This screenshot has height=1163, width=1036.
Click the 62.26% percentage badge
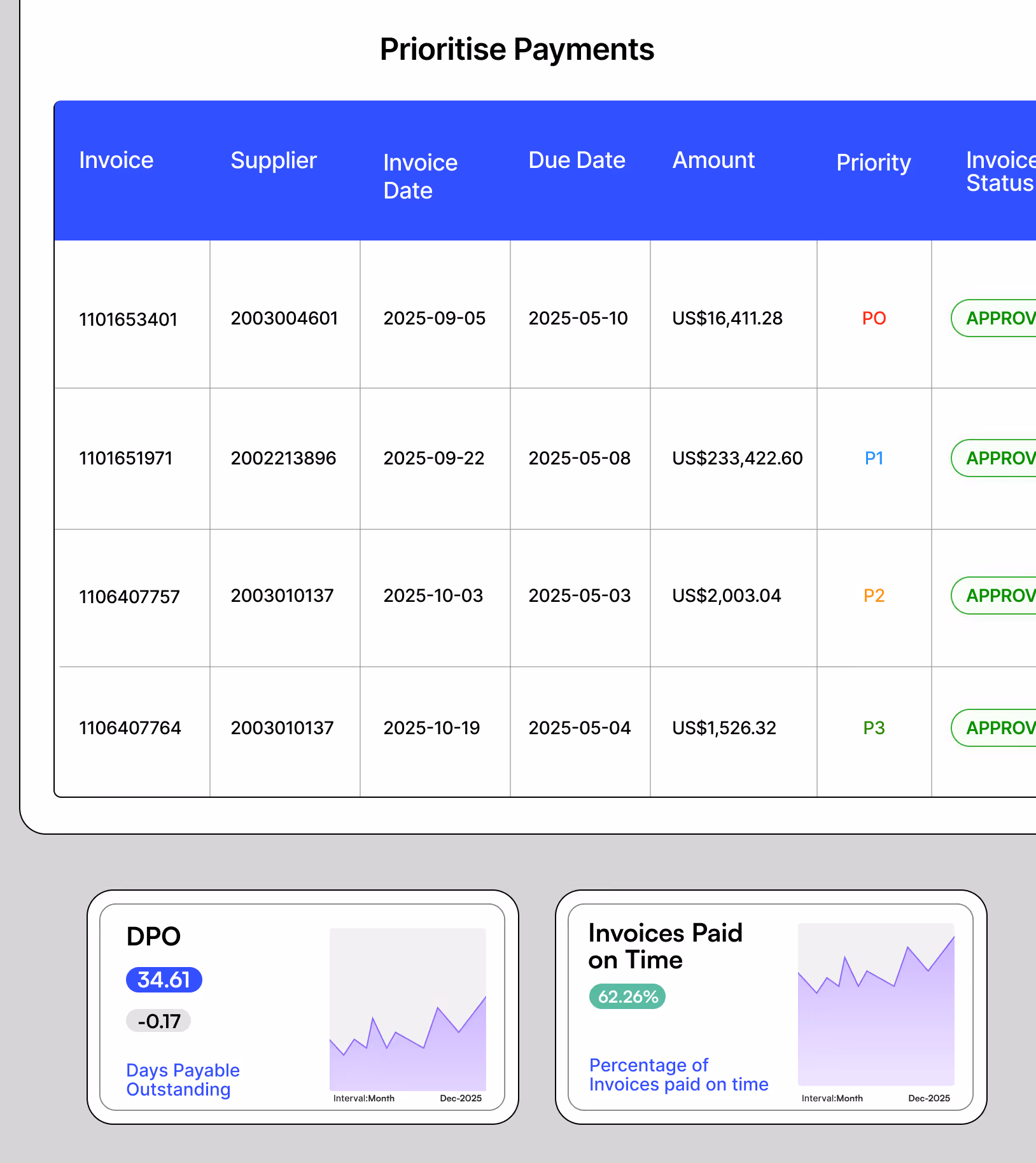click(x=627, y=996)
